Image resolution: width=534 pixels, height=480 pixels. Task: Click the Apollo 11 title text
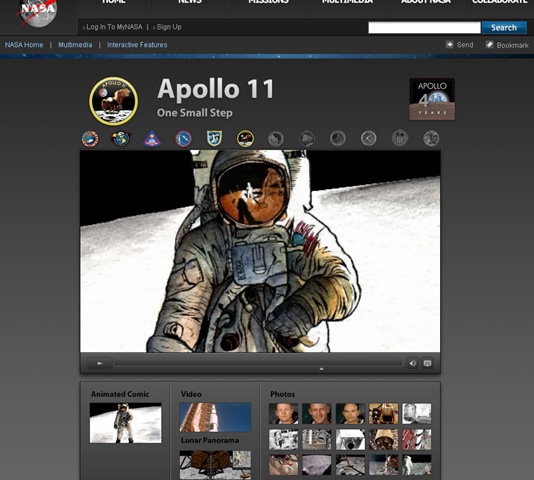pos(215,89)
